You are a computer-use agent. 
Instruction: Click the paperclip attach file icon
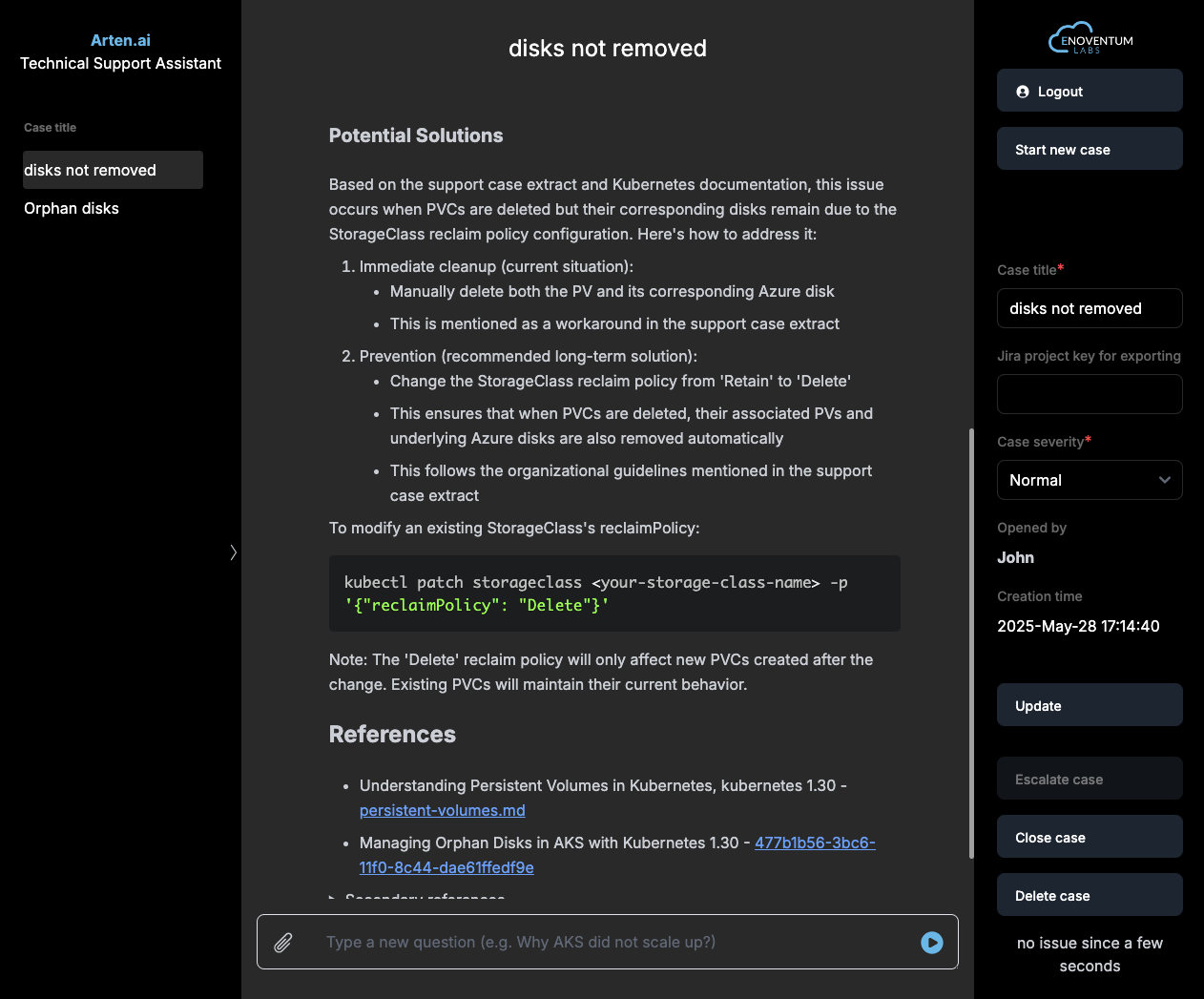283,943
